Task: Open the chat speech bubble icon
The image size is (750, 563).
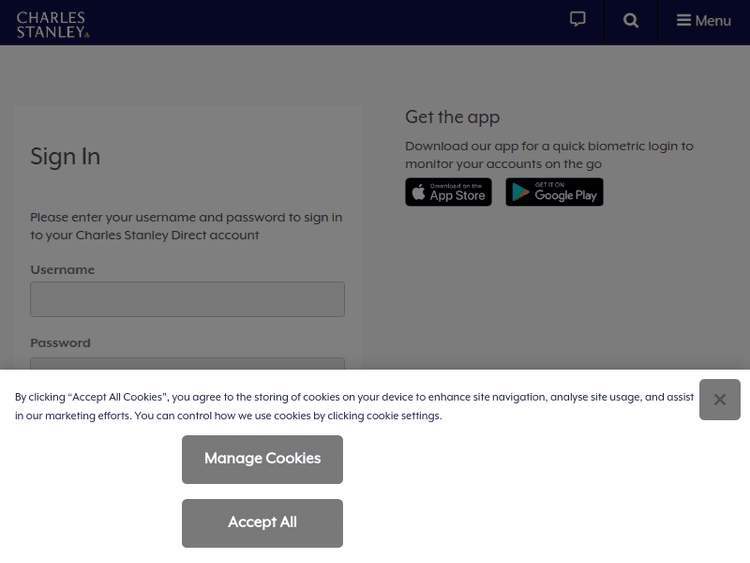Action: [x=577, y=20]
